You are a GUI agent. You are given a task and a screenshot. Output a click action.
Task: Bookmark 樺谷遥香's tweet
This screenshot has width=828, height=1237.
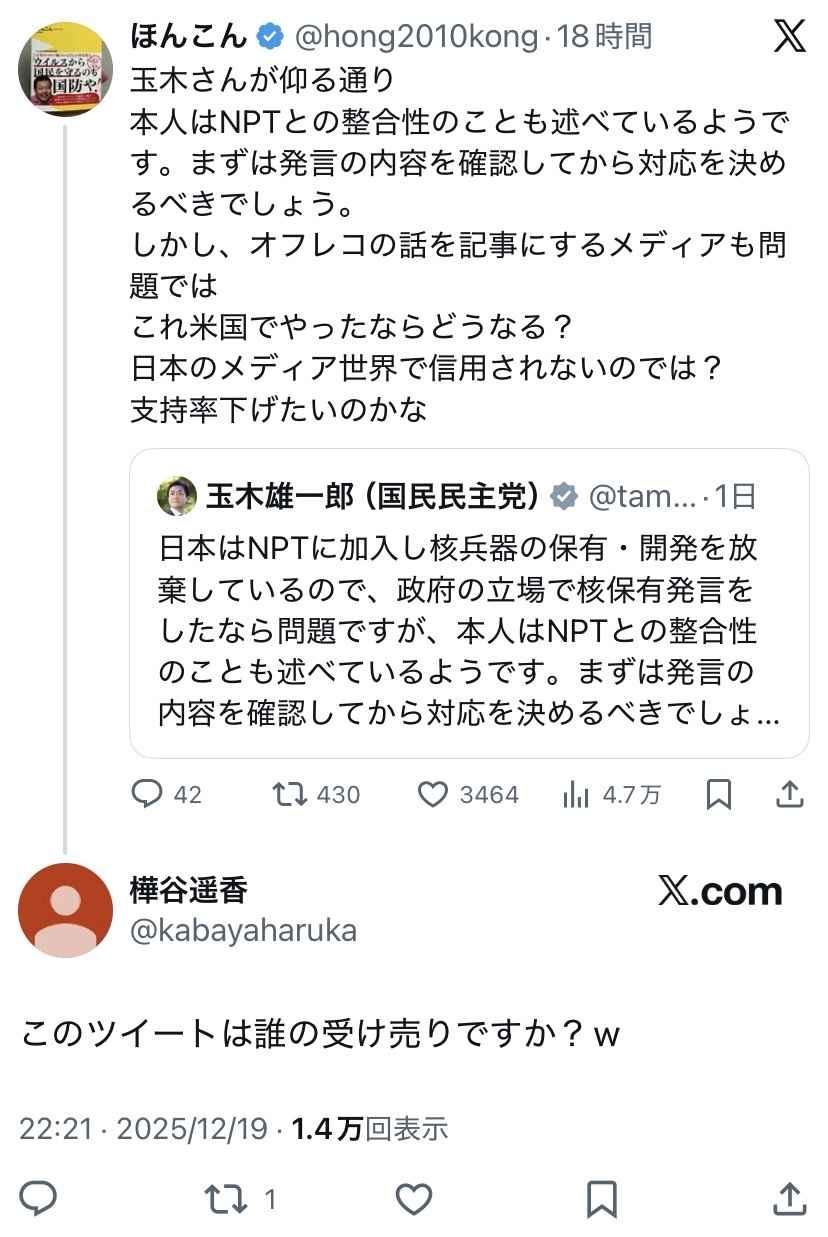point(601,1197)
